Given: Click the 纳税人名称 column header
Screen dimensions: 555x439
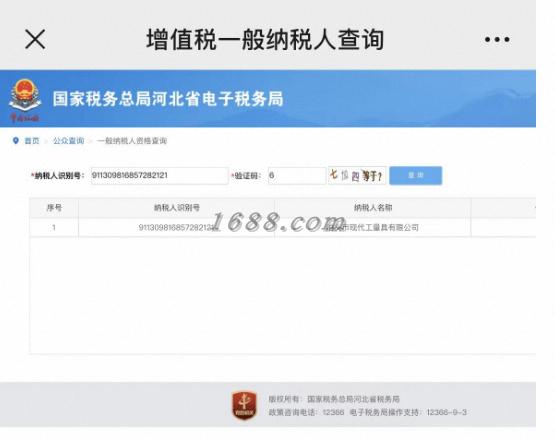Looking at the screenshot, I should (x=373, y=208).
